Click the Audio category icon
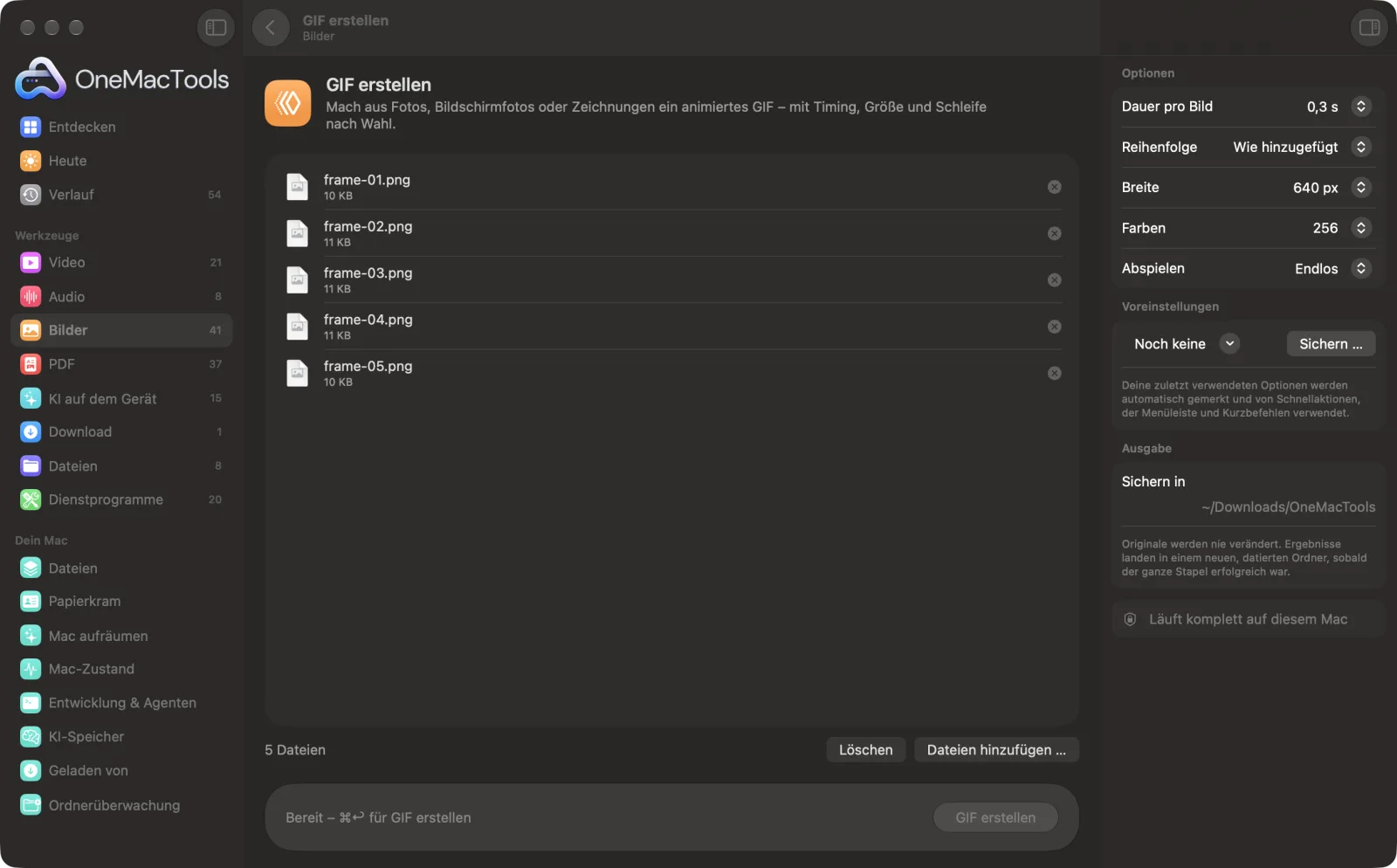Image resolution: width=1397 pixels, height=868 pixels. tap(31, 297)
